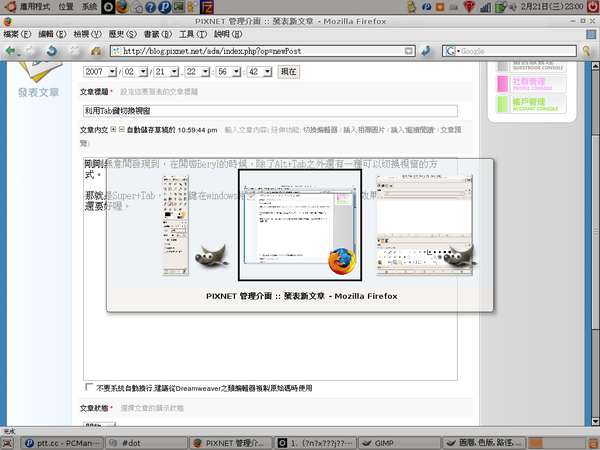600x450 pixels.
Task: Switch to #dot taskbar window
Action: coord(146,443)
